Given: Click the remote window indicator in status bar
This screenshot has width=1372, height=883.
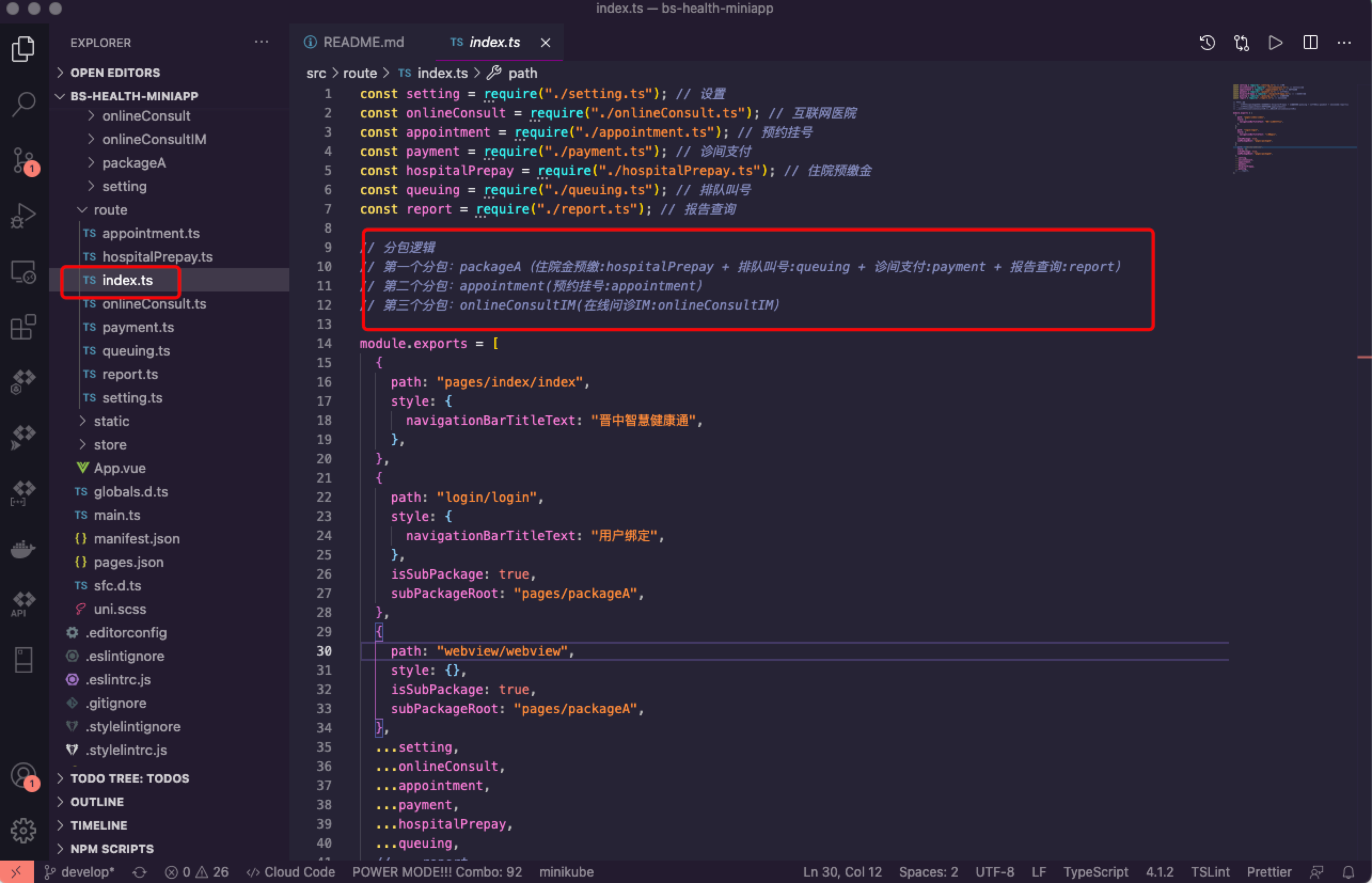Looking at the screenshot, I should click(x=17, y=872).
